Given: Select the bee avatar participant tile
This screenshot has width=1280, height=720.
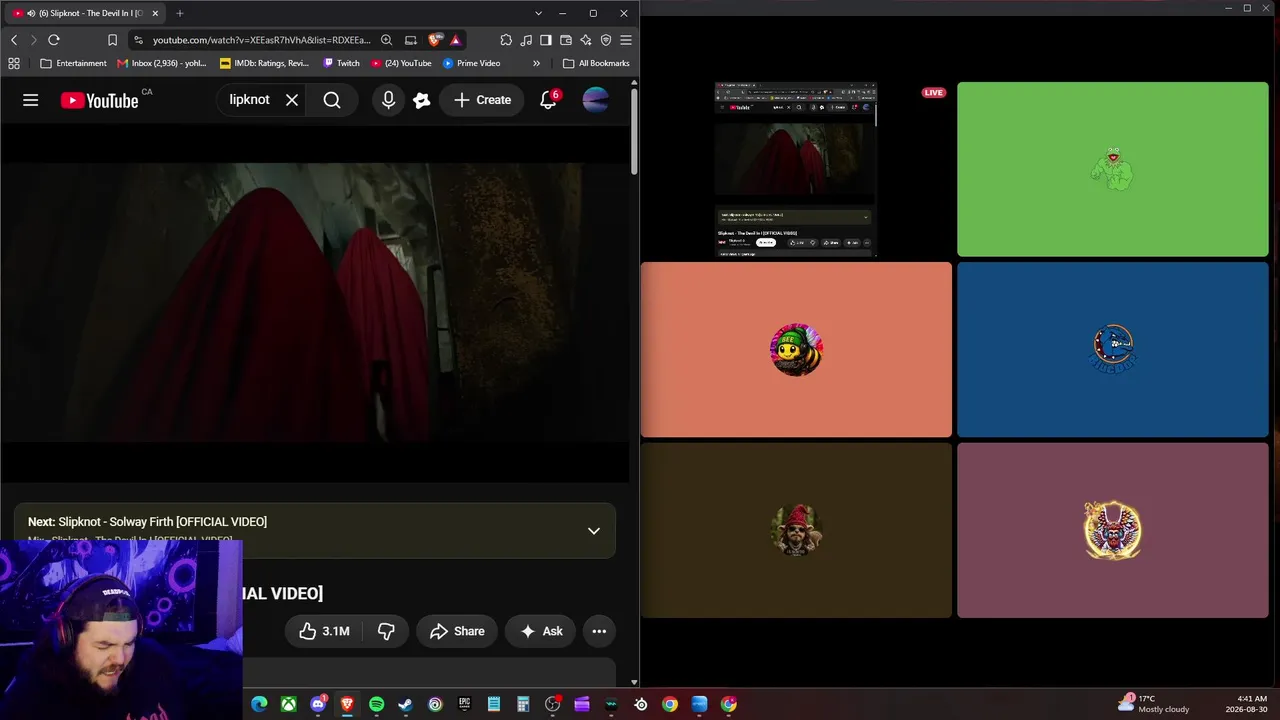Looking at the screenshot, I should pos(796,350).
